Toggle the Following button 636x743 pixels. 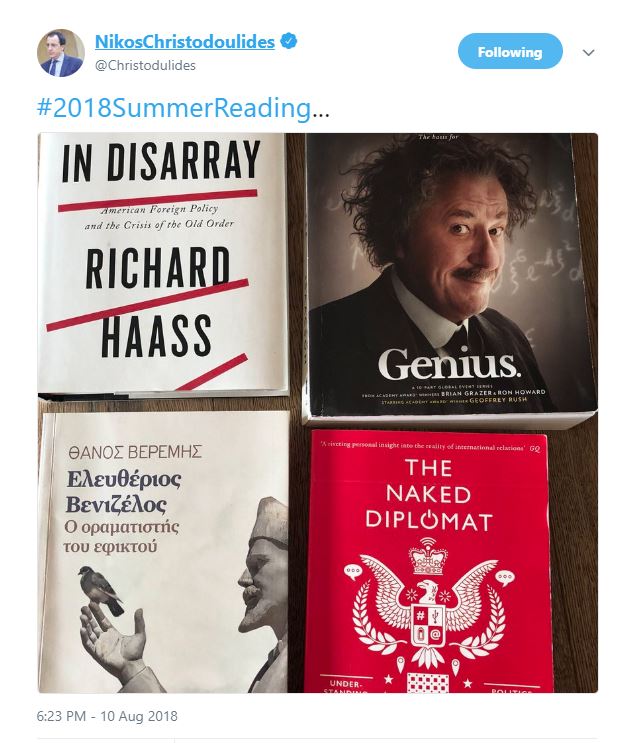click(510, 51)
